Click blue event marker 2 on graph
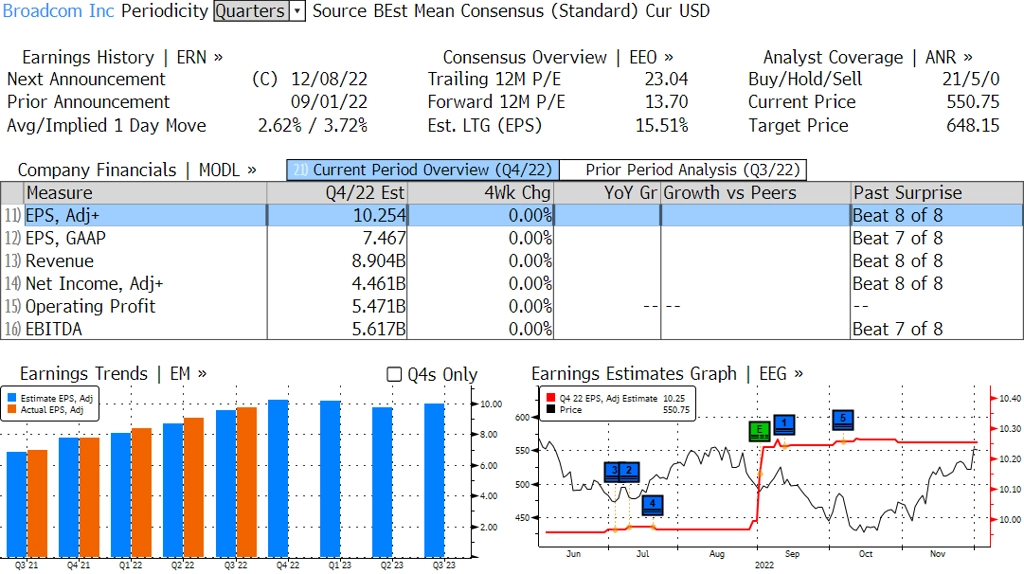 tap(629, 471)
